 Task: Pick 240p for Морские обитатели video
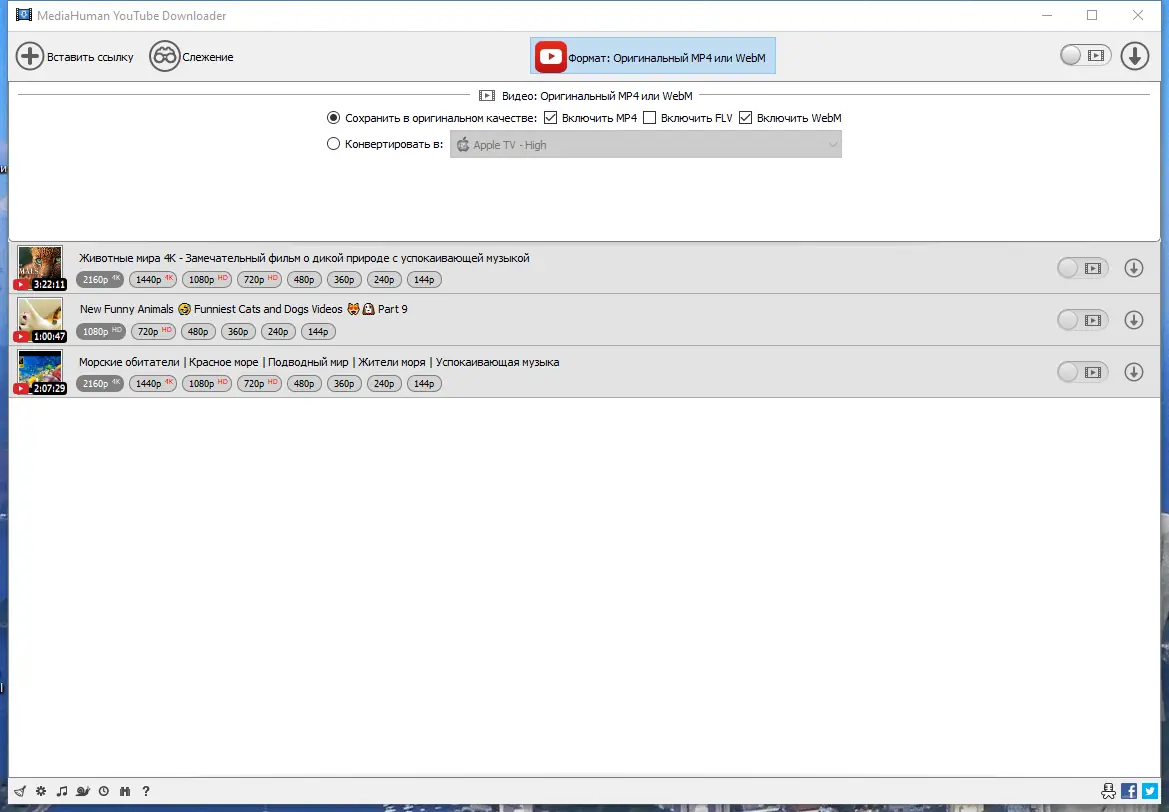tap(384, 384)
